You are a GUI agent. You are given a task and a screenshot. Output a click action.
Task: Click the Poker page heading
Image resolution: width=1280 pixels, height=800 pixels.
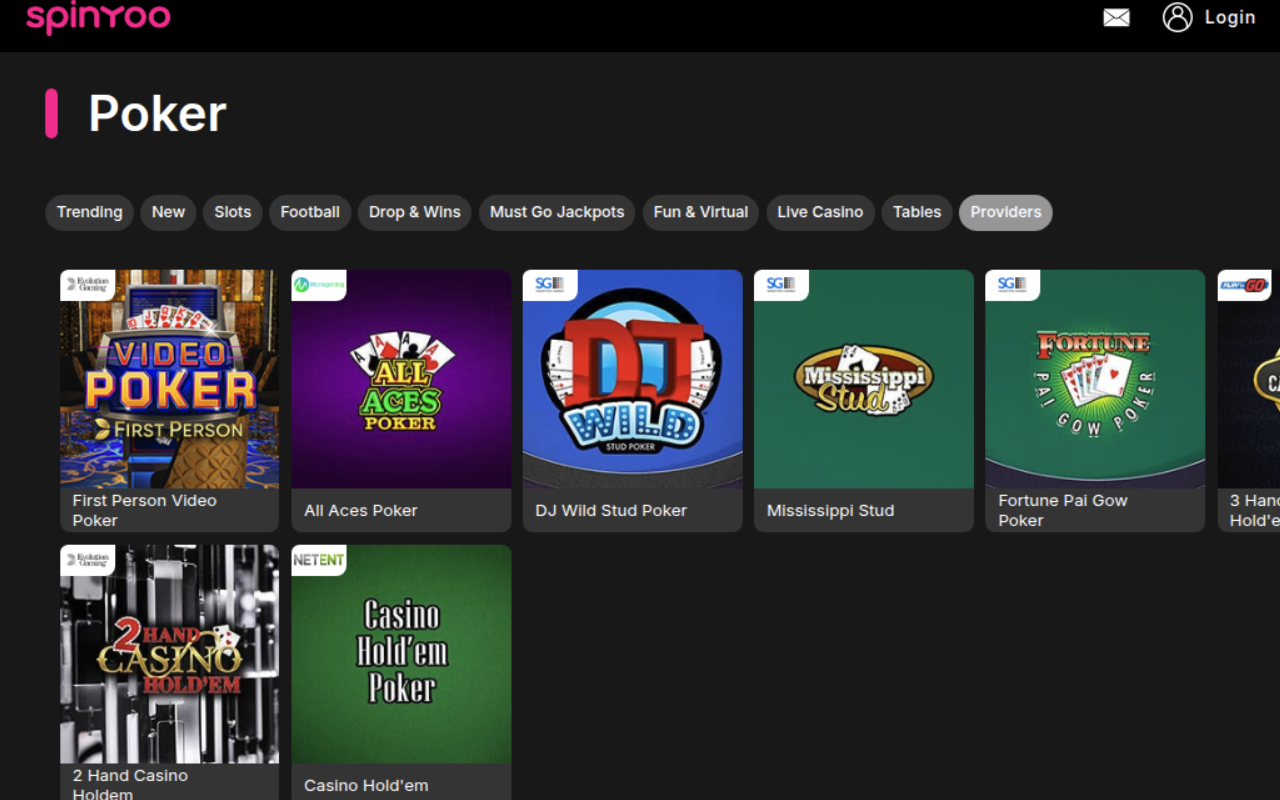coord(157,113)
